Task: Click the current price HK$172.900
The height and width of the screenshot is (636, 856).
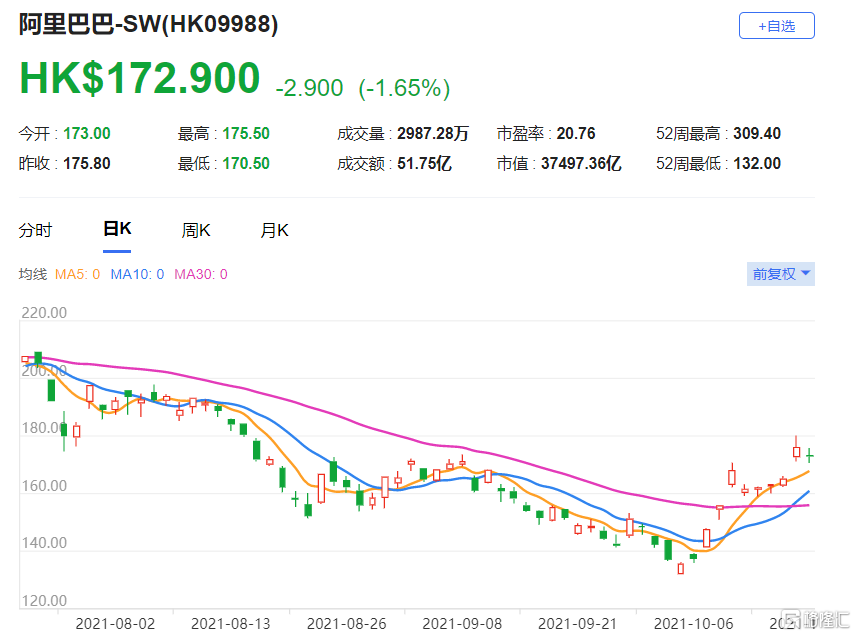Action: tap(140, 78)
